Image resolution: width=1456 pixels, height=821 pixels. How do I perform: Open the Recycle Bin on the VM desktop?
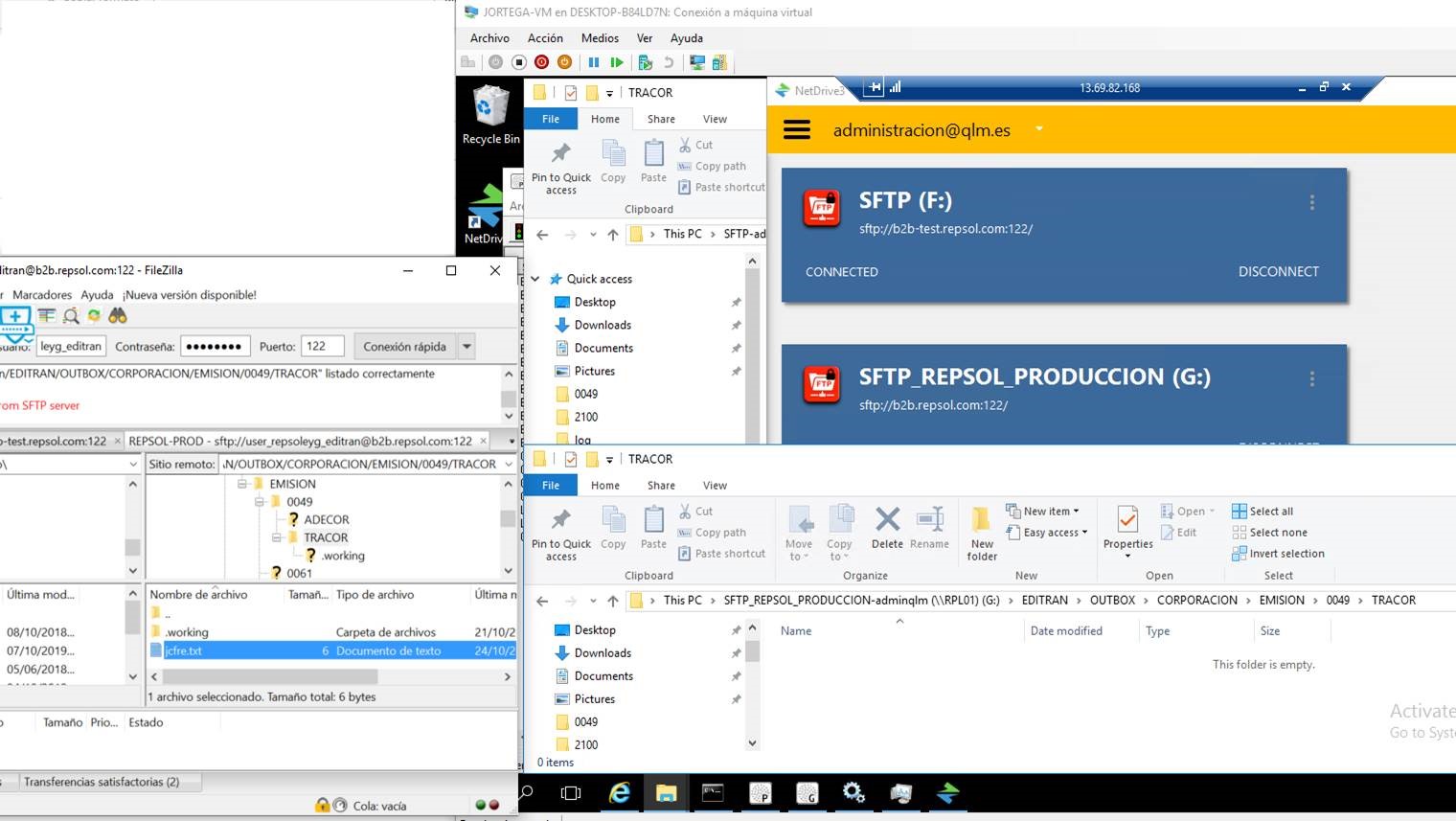(490, 114)
